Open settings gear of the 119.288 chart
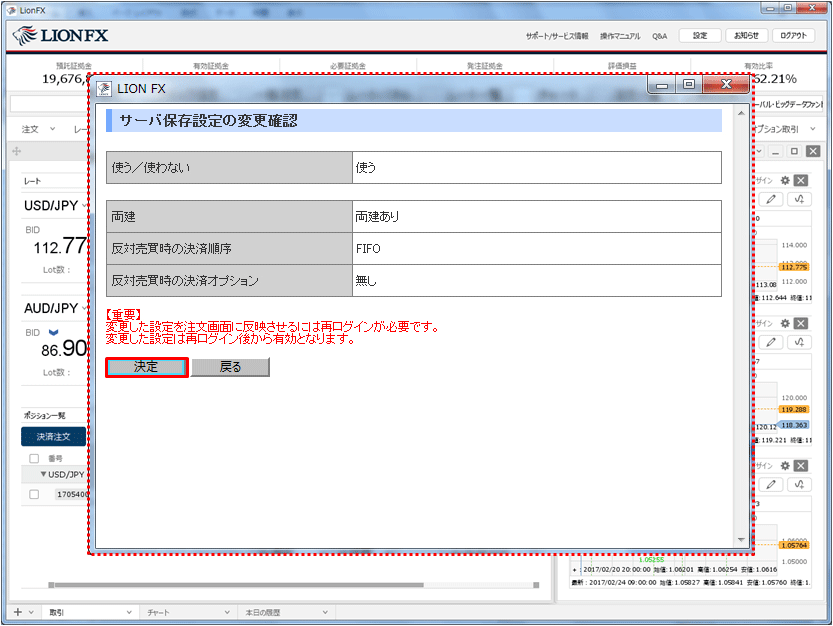Viewport: 833px width, 626px height. [x=785, y=324]
